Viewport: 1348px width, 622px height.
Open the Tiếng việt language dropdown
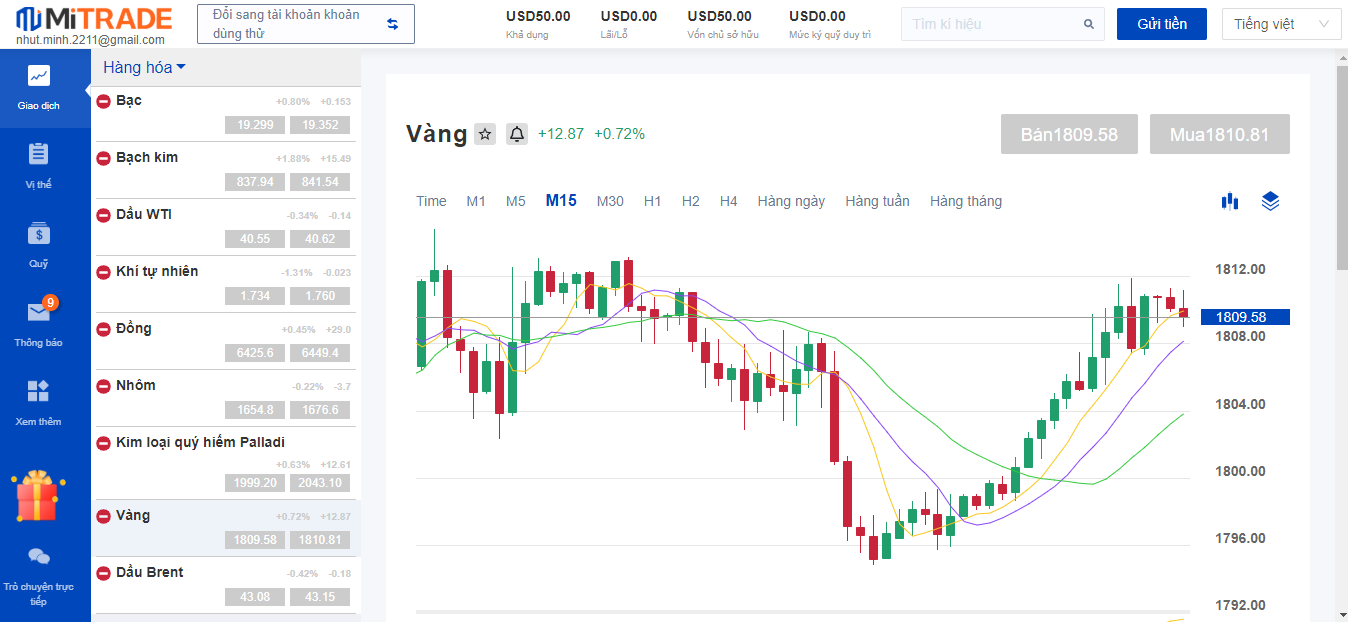1281,24
